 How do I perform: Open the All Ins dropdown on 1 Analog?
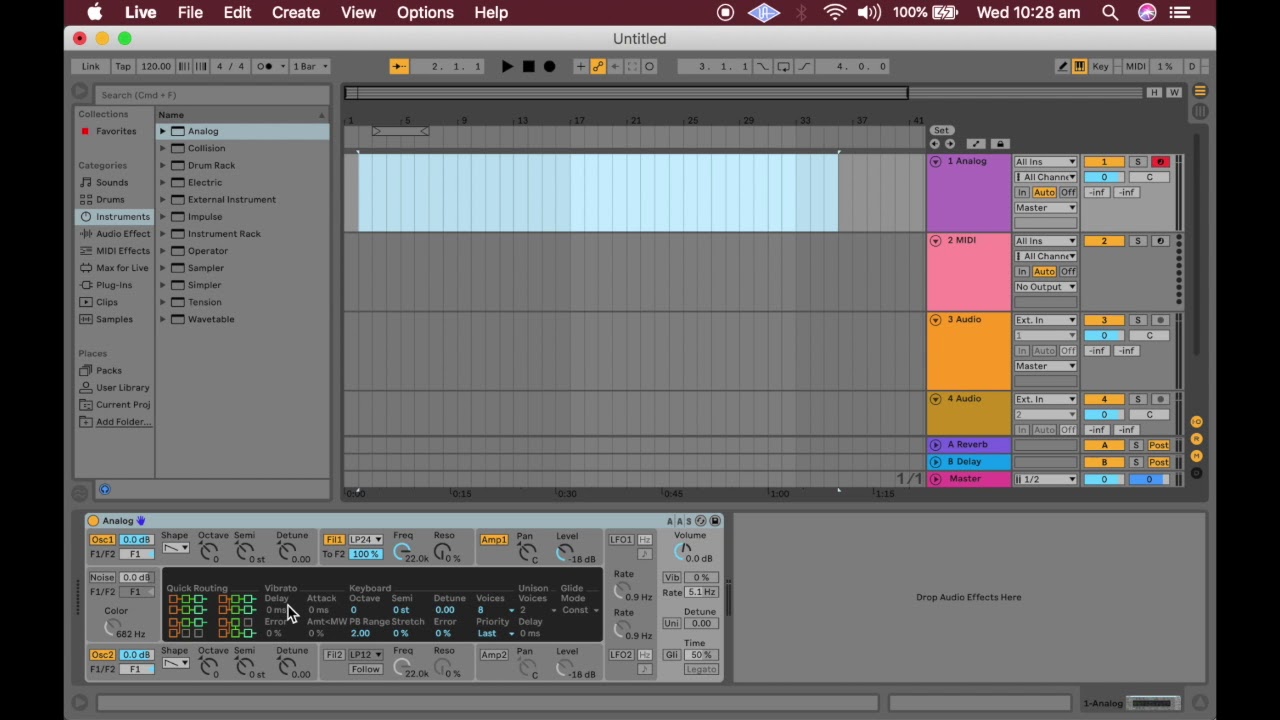coord(1046,162)
